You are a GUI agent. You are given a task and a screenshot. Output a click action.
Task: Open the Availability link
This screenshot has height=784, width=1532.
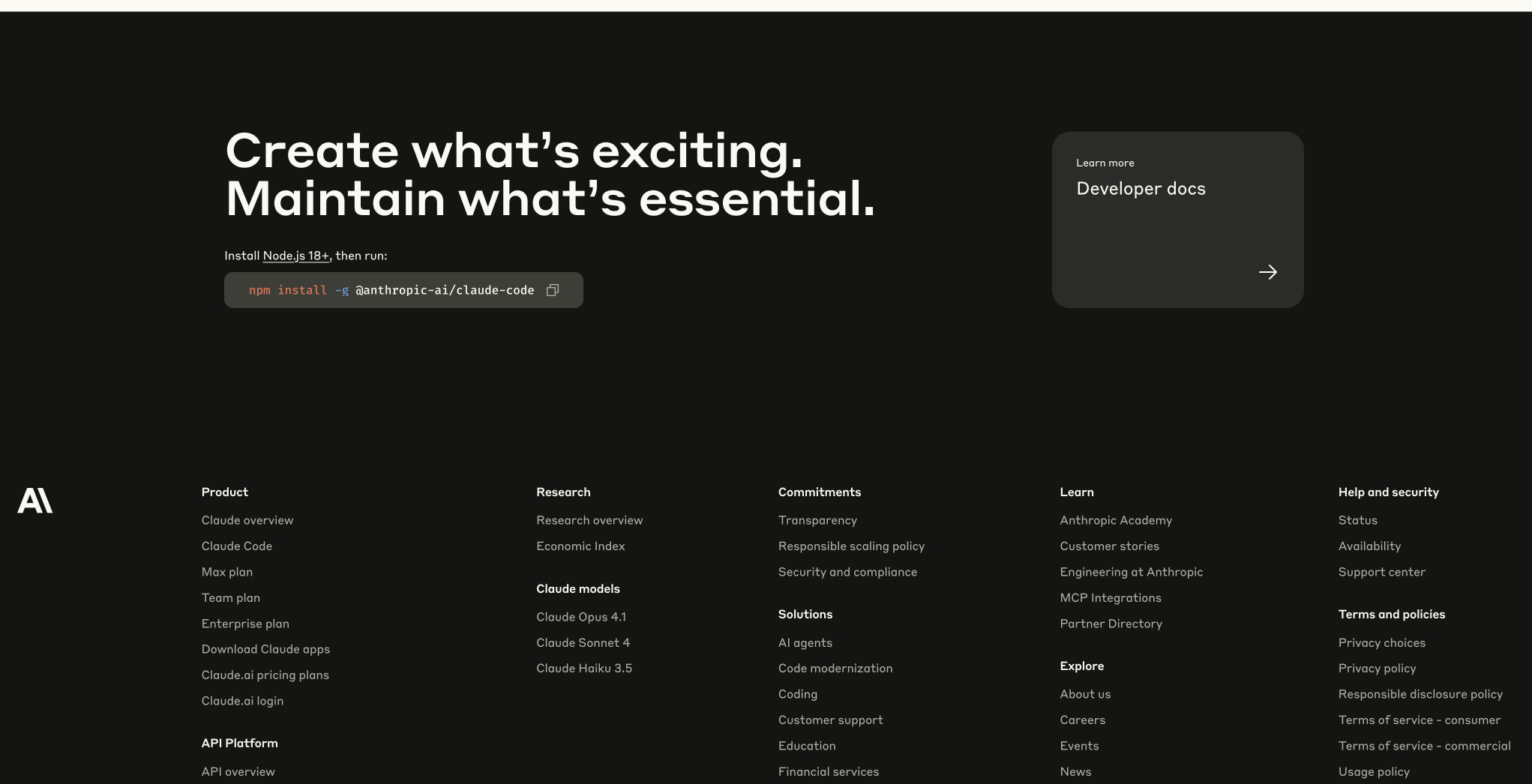(1369, 546)
